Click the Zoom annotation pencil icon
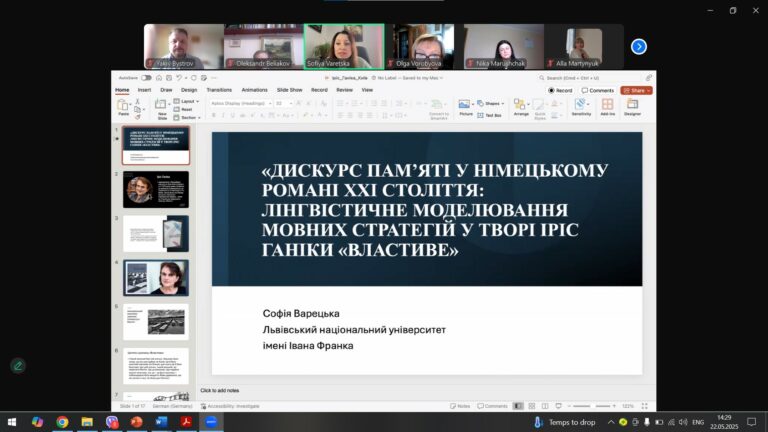The width and height of the screenshot is (768, 432). pyautogui.click(x=18, y=365)
